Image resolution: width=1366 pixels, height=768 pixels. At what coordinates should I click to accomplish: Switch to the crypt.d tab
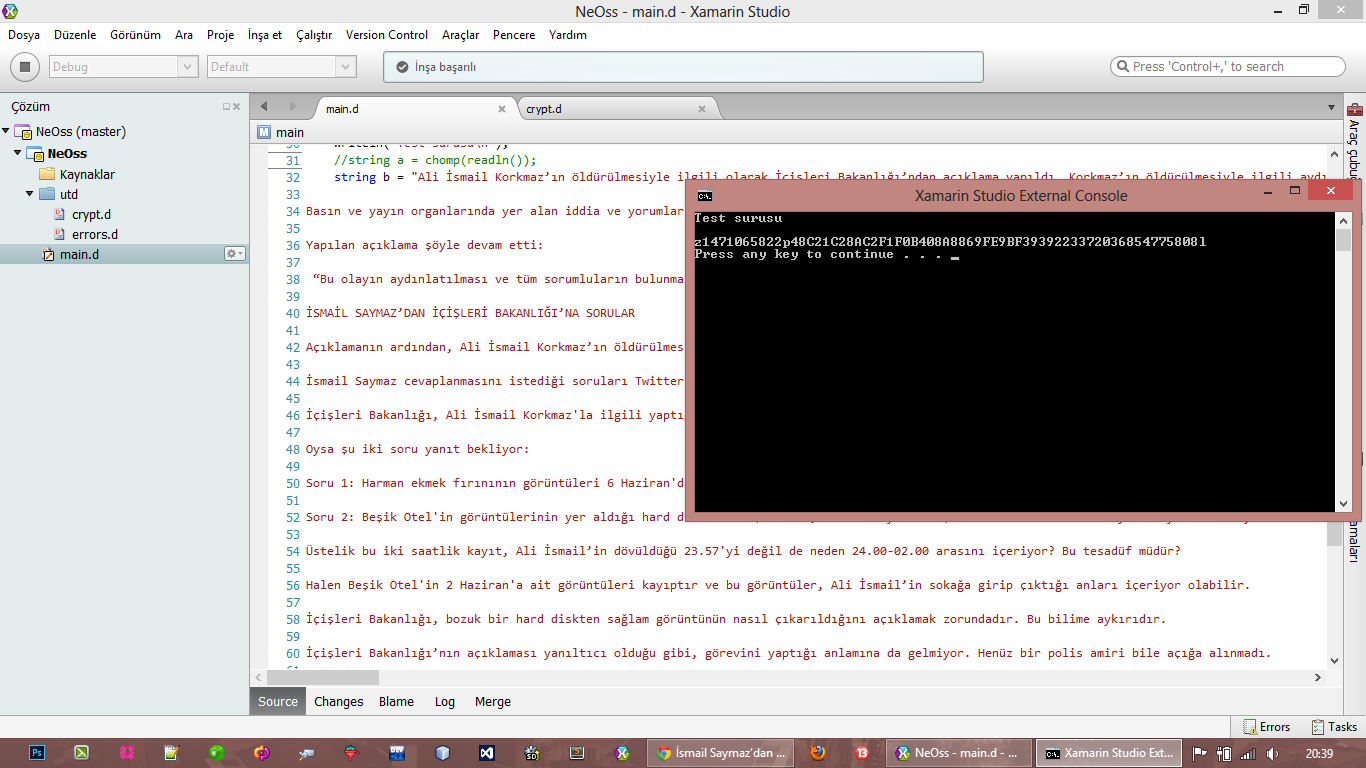[544, 109]
